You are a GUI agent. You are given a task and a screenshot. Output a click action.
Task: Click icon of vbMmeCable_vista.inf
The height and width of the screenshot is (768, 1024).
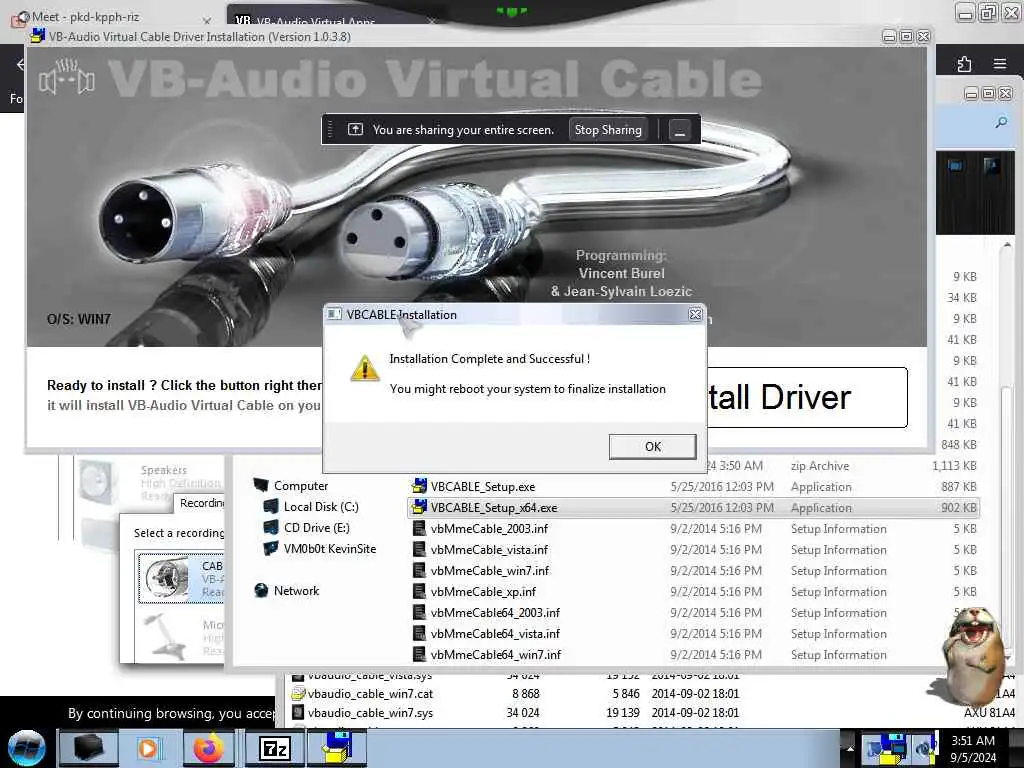coord(419,549)
